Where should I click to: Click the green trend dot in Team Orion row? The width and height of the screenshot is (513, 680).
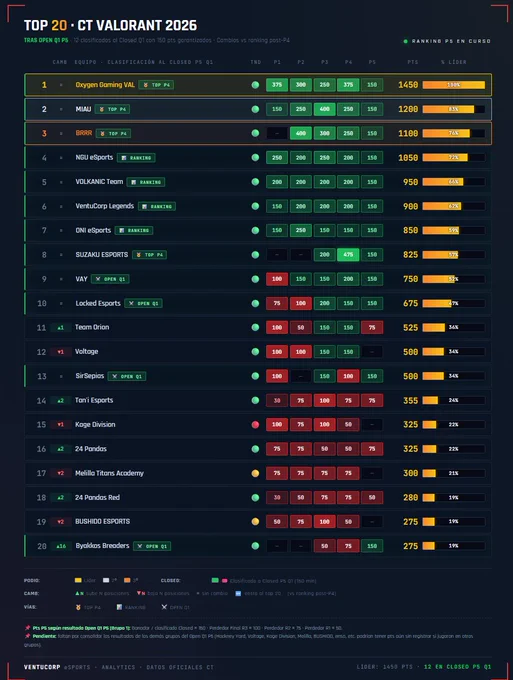[x=255, y=327]
